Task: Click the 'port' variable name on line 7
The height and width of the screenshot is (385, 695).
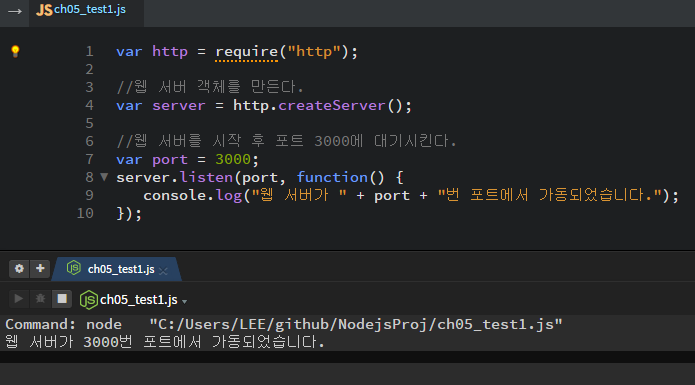Action: [170, 160]
